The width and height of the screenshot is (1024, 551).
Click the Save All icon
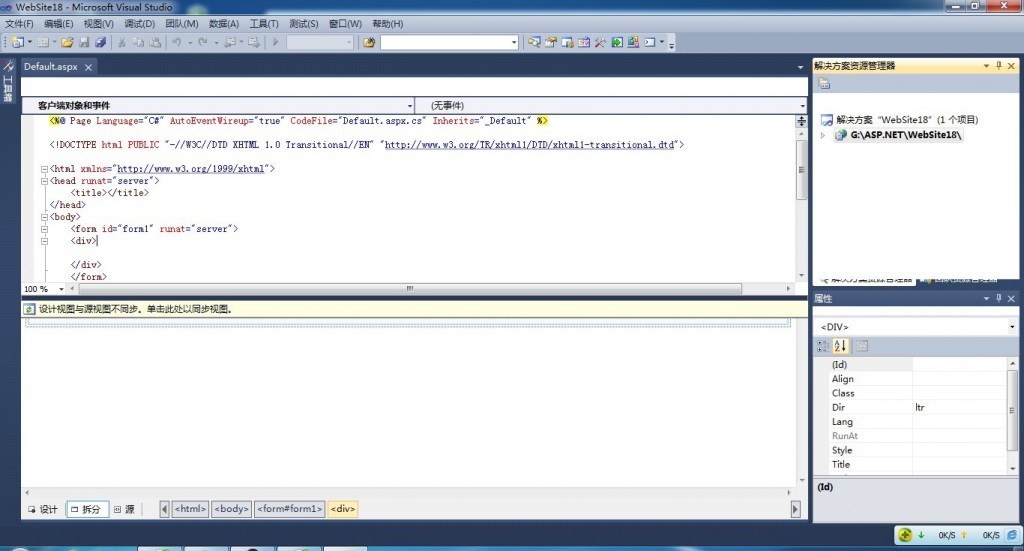[100, 42]
